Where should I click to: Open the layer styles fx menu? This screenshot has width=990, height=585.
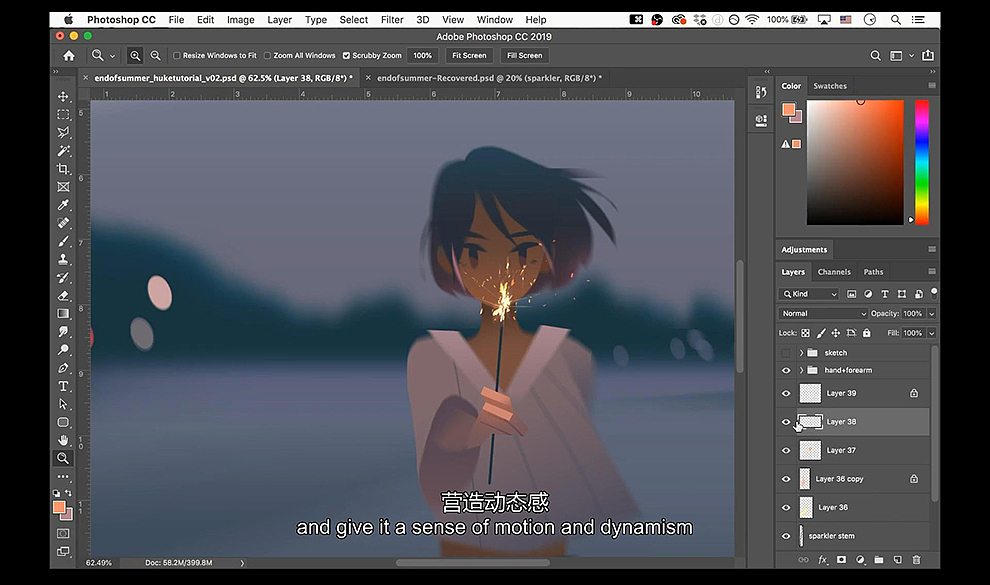click(823, 560)
